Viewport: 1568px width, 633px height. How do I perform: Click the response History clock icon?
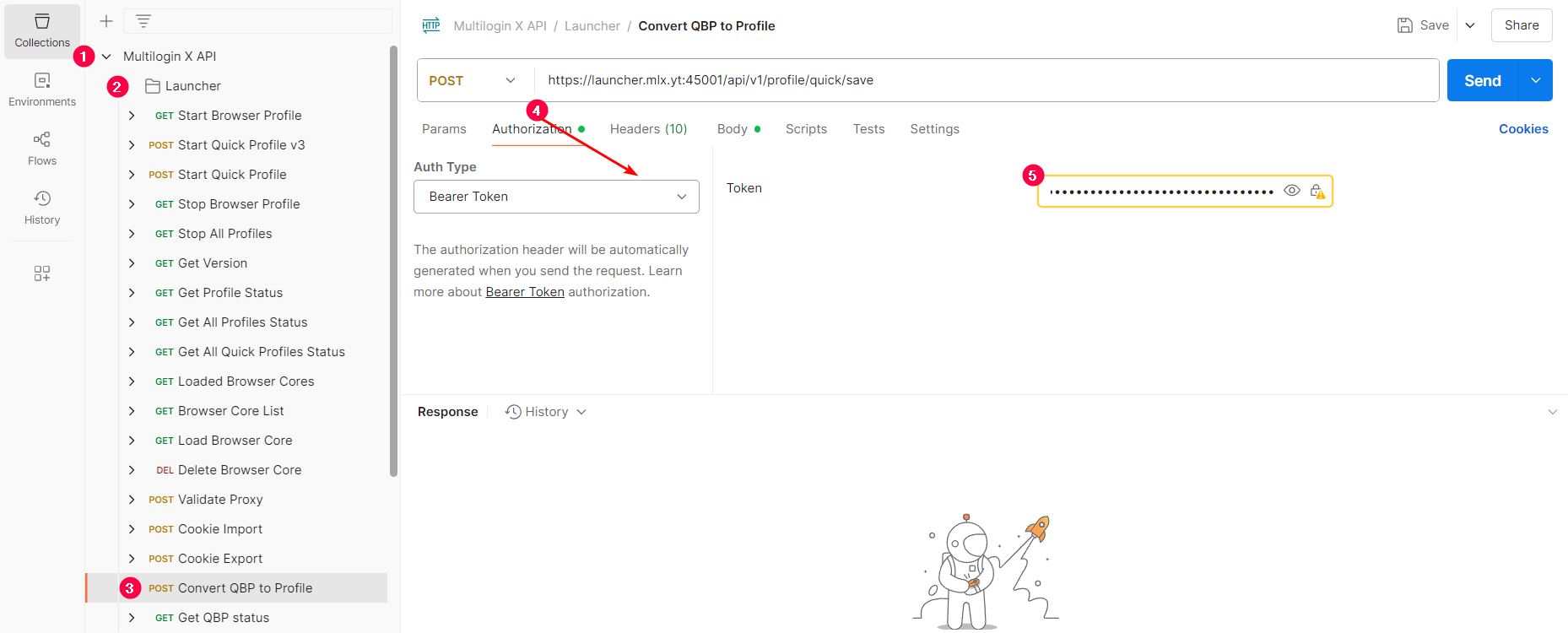tap(513, 412)
